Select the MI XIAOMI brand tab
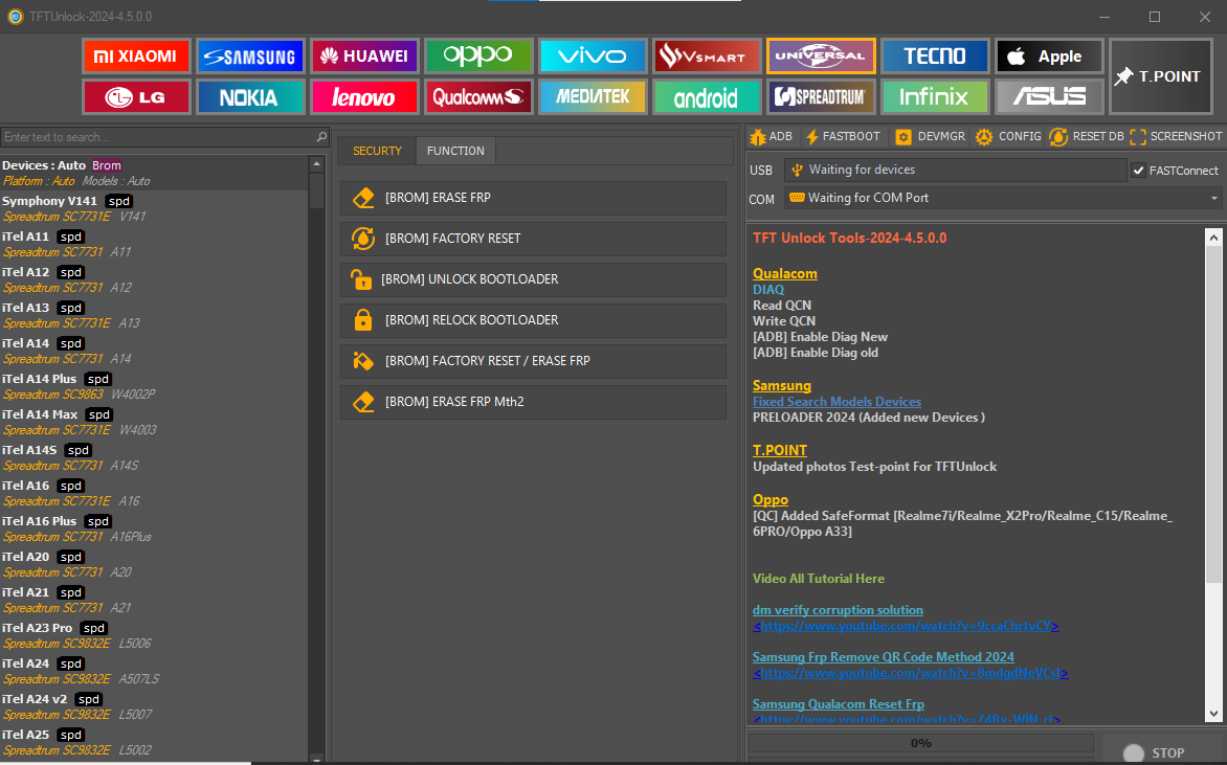The height and width of the screenshot is (765, 1227). (x=135, y=56)
